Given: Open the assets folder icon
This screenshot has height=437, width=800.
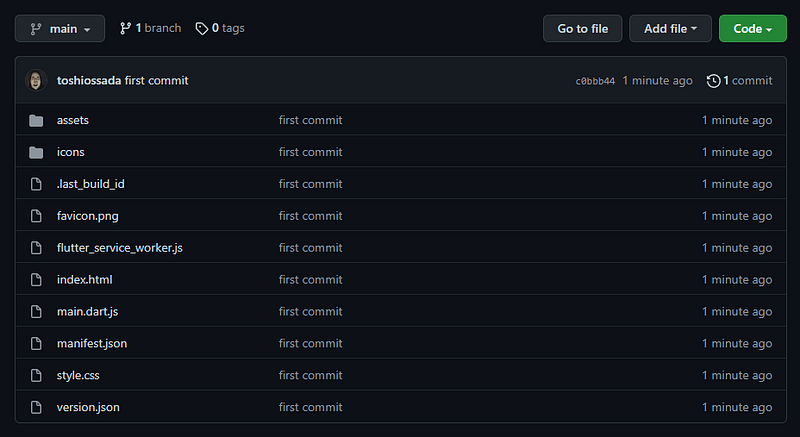Looking at the screenshot, I should point(36,120).
